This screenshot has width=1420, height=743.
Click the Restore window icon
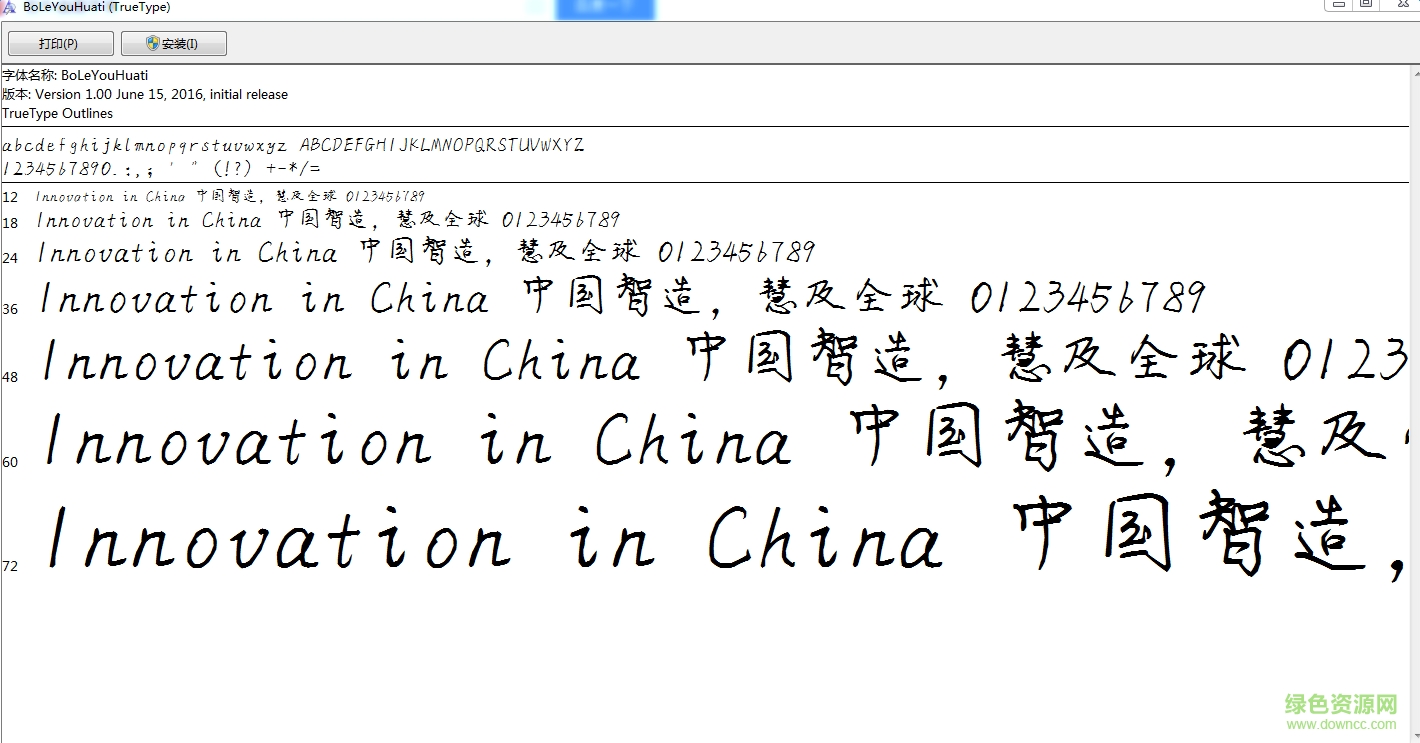(1367, 5)
